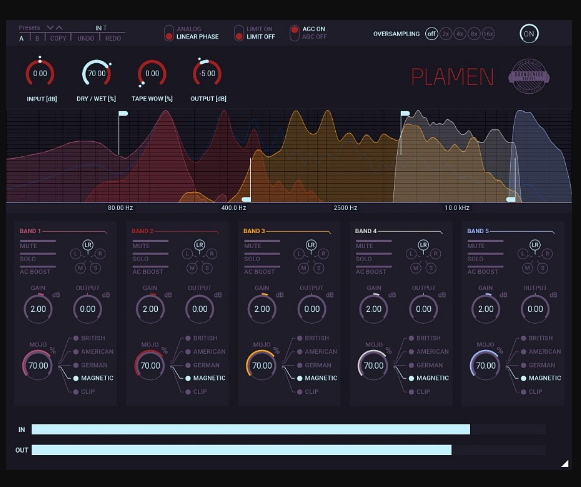Image resolution: width=581 pixels, height=487 pixels.
Task: Click the REDO button
Action: pyautogui.click(x=113, y=38)
